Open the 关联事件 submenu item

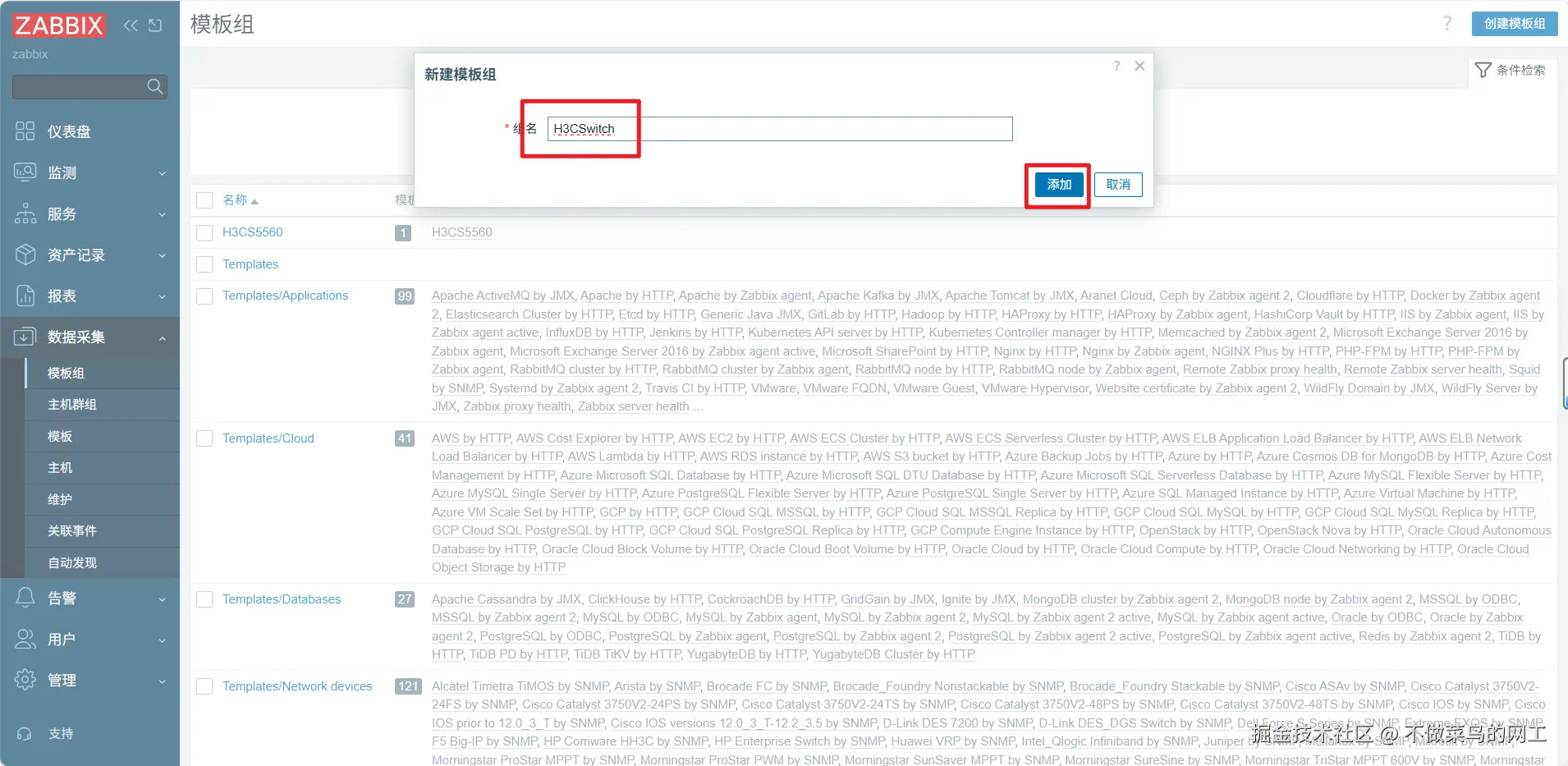pos(103,530)
